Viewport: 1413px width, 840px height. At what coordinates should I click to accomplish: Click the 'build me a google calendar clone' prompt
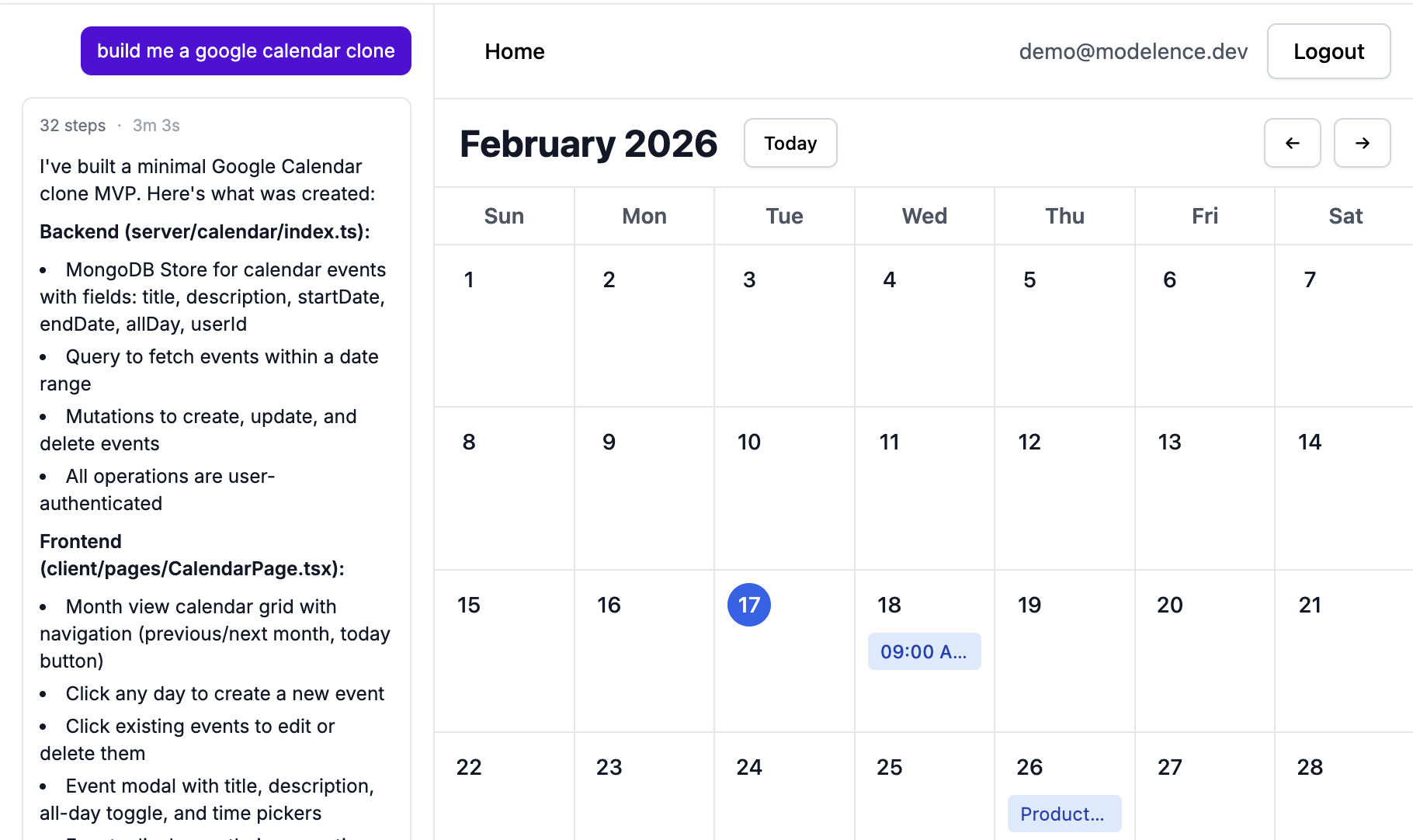coord(245,50)
